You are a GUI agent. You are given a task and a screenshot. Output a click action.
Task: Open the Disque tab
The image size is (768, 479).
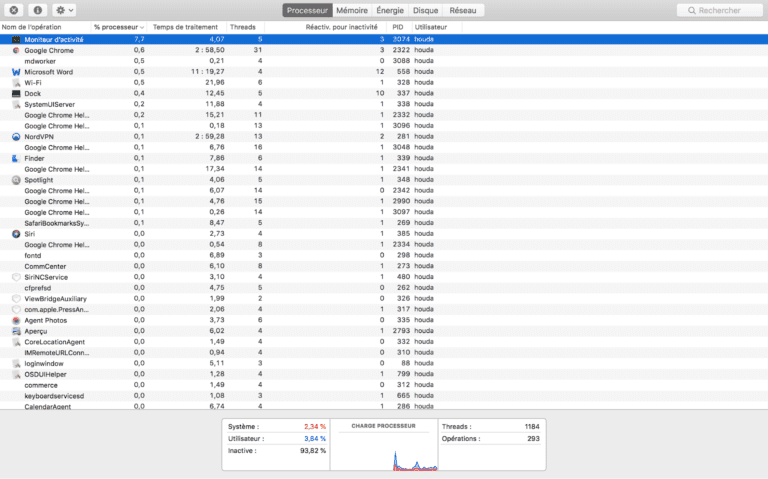(425, 10)
